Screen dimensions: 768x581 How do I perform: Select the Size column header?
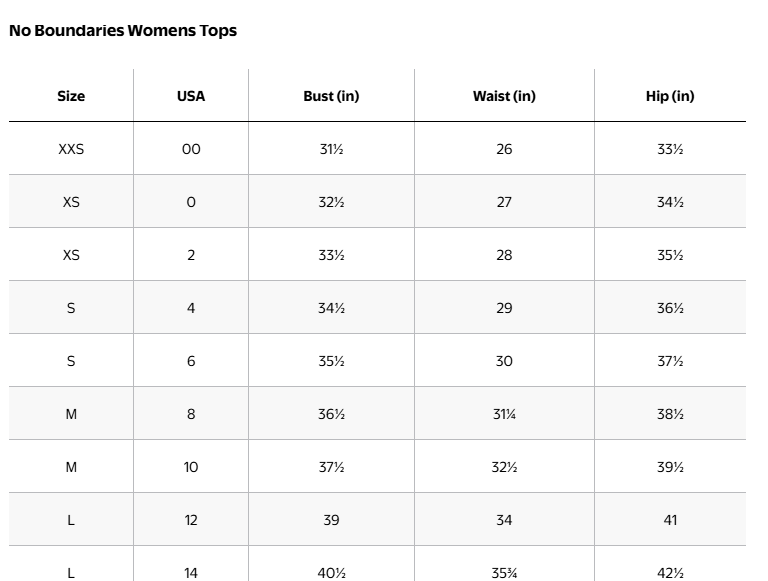(71, 96)
